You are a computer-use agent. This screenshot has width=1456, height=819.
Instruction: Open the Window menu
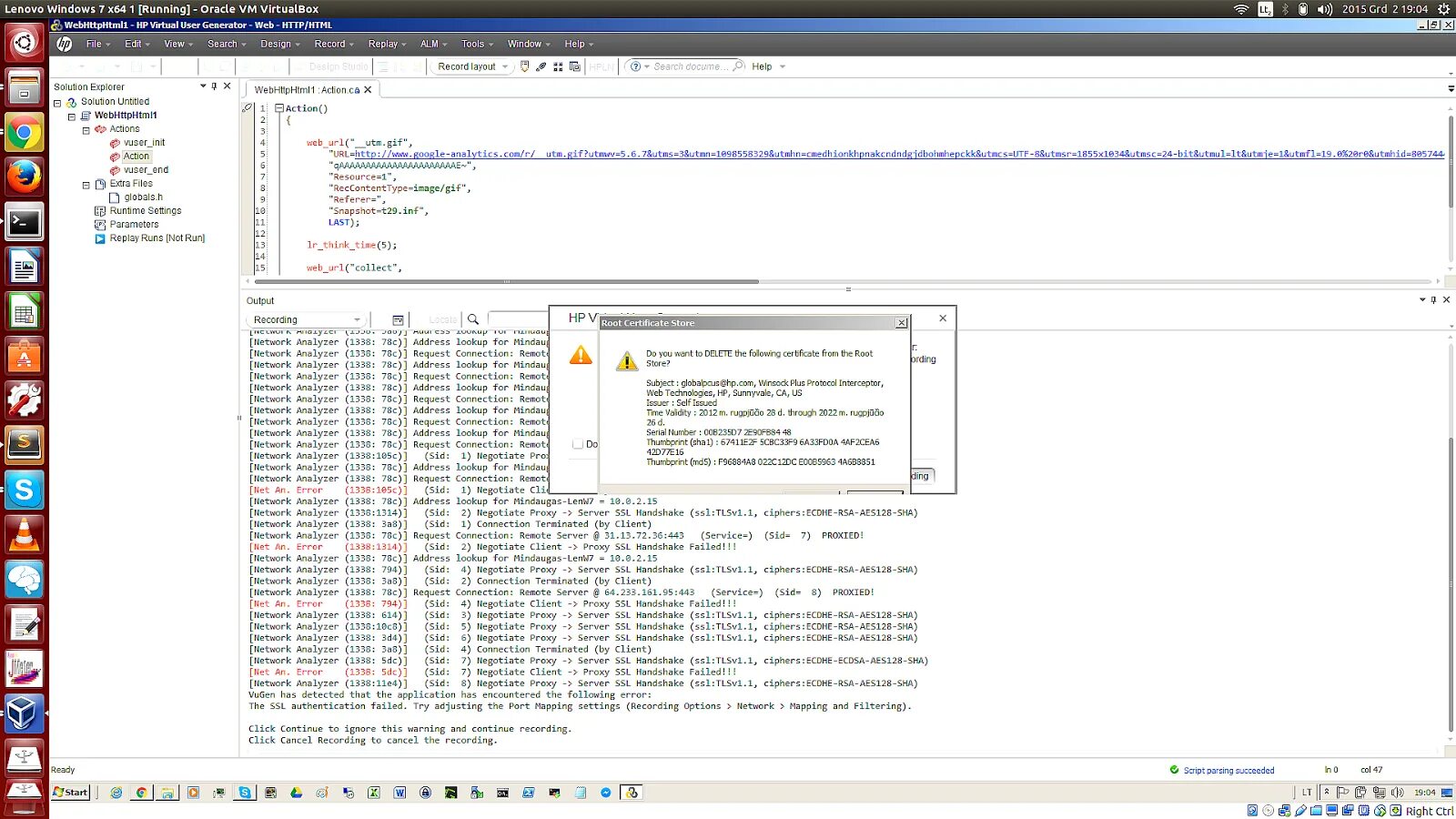pos(528,44)
